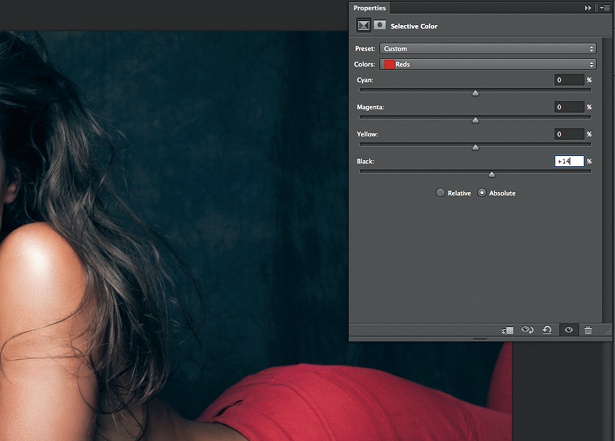Image resolution: width=615 pixels, height=441 pixels.
Task: Click the Cyan slider handle
Action: (475, 93)
